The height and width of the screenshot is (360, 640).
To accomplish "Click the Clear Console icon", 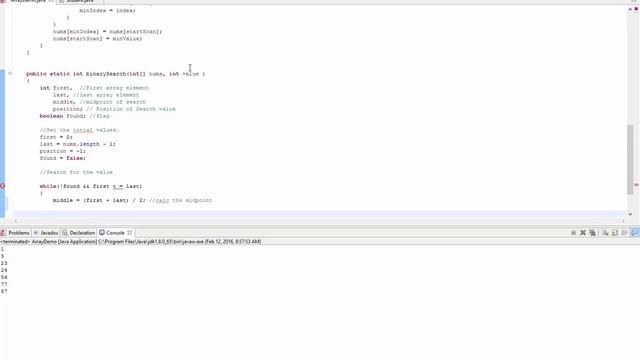I will pos(605,233).
